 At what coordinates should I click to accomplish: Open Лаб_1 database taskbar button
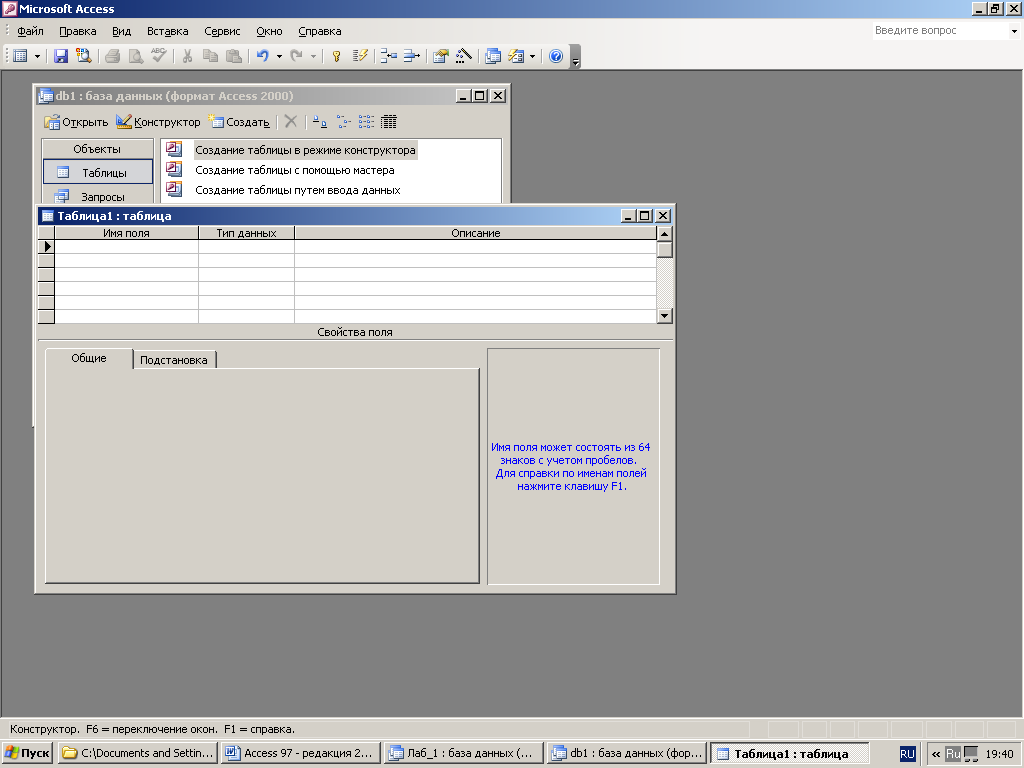[463, 754]
